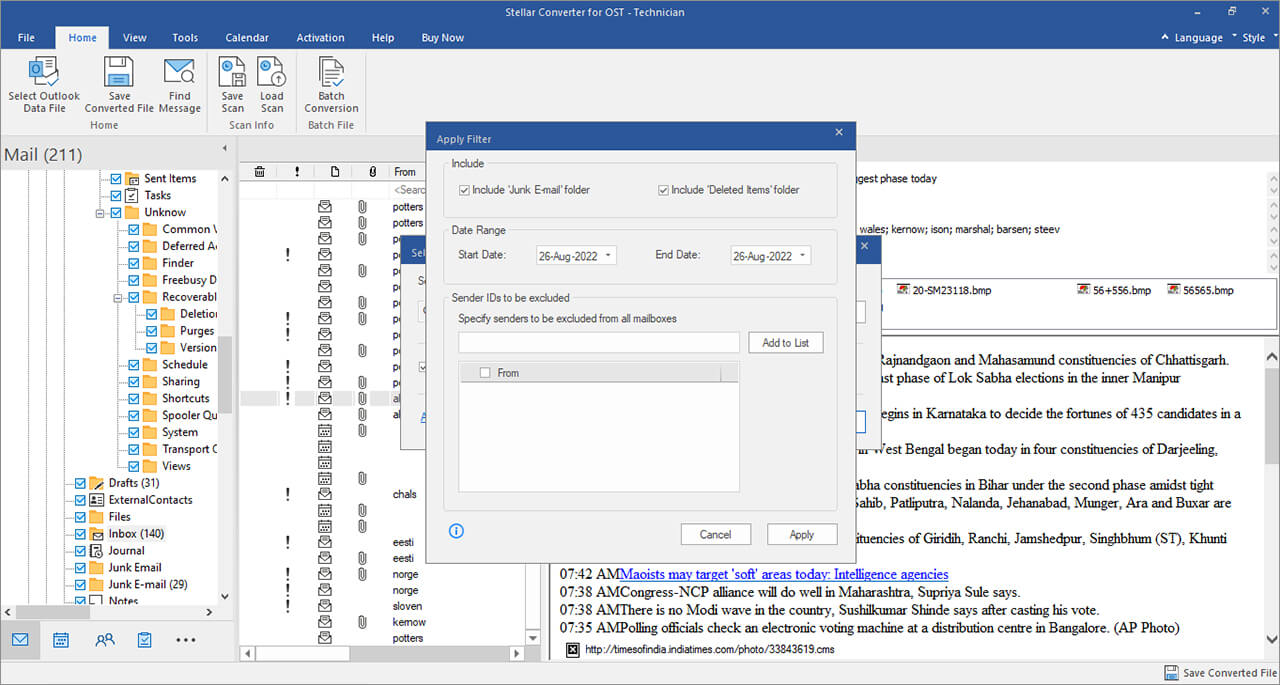This screenshot has width=1280, height=685.
Task: Click paperclip icon in the kernow row
Action: [362, 622]
